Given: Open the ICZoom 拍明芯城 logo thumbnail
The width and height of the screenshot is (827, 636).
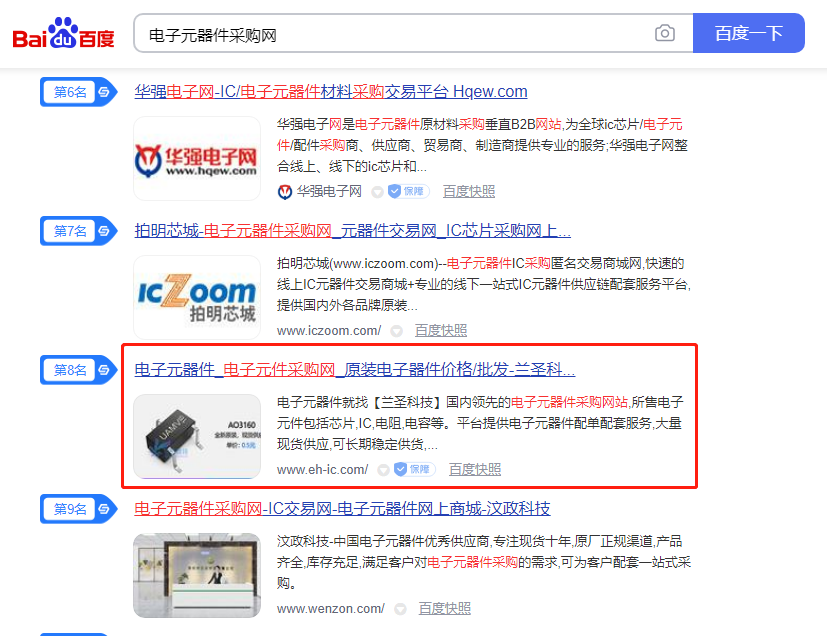Looking at the screenshot, I should 197,297.
